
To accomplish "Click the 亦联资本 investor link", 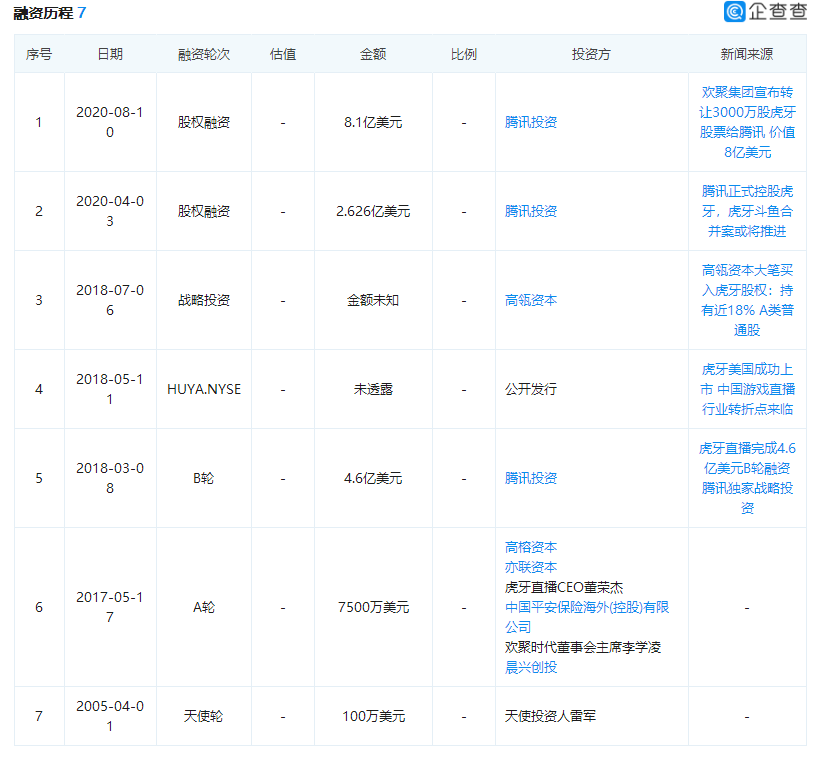I will click(x=530, y=569).
